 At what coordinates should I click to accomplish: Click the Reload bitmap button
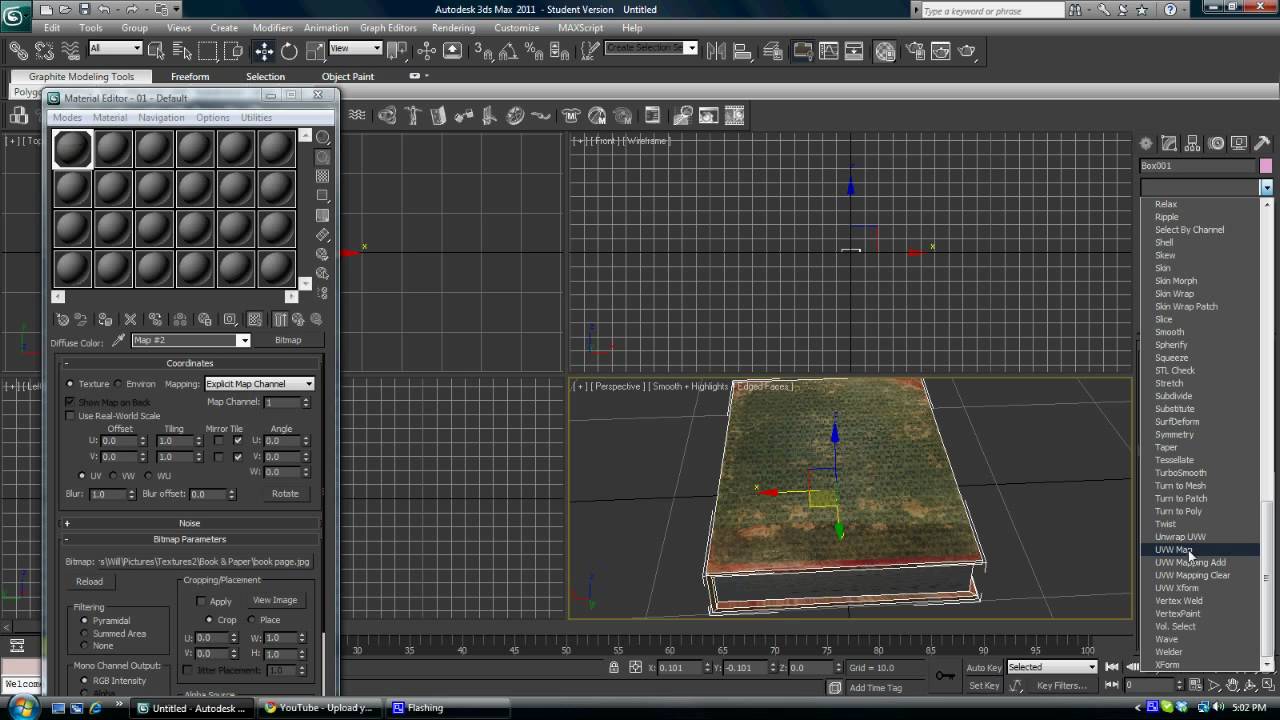pyautogui.click(x=89, y=581)
